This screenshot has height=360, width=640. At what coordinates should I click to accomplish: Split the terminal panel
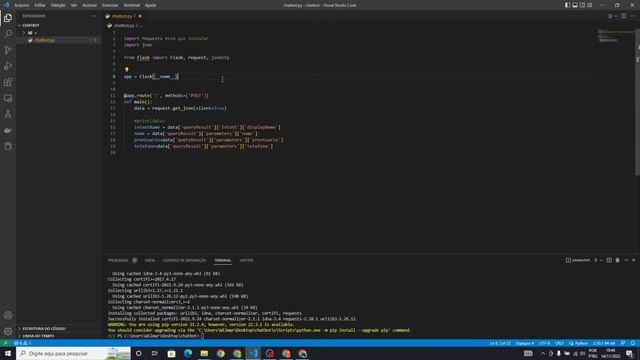pyautogui.click(x=609, y=260)
